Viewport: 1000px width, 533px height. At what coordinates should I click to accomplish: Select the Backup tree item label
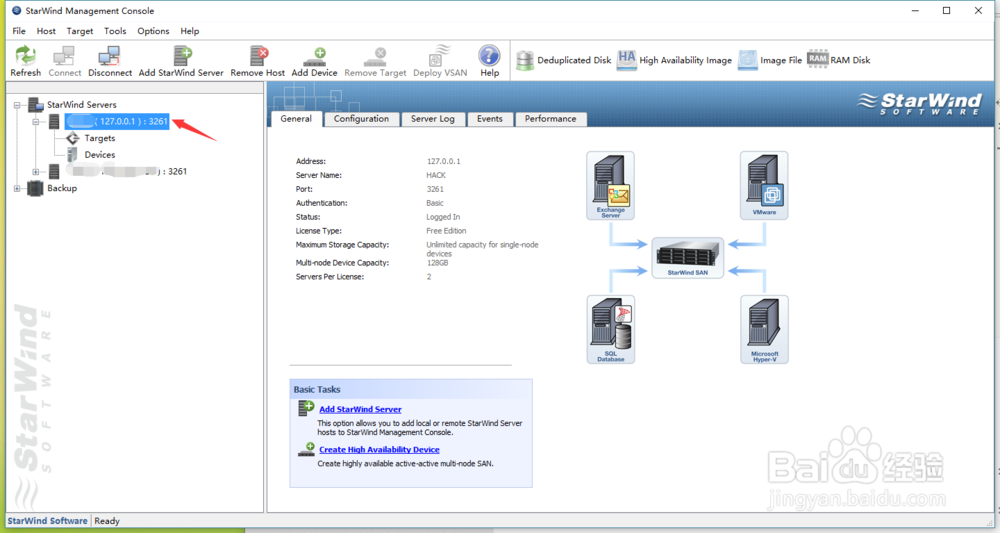(62, 188)
